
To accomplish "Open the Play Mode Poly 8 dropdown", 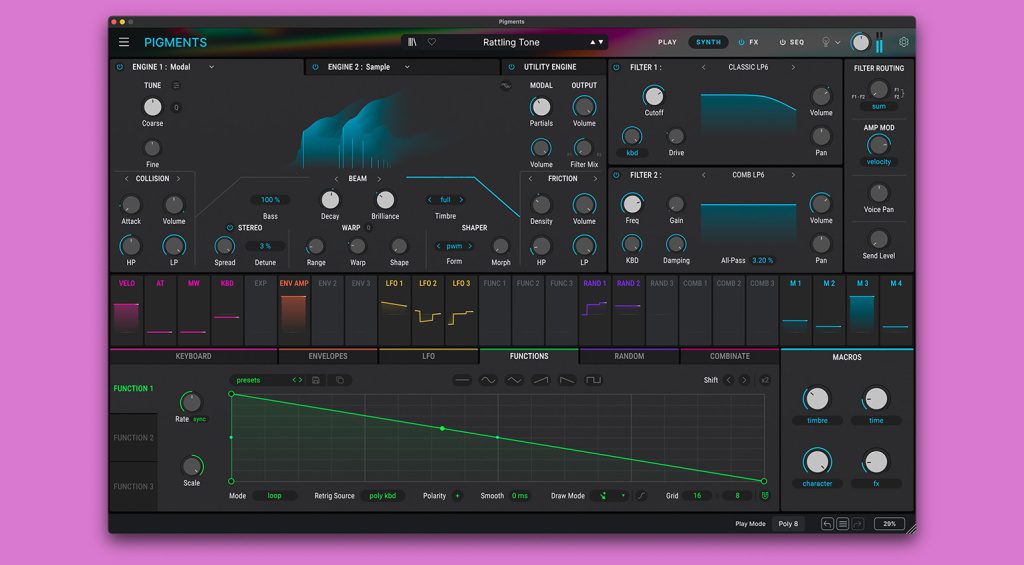I will 788,524.
